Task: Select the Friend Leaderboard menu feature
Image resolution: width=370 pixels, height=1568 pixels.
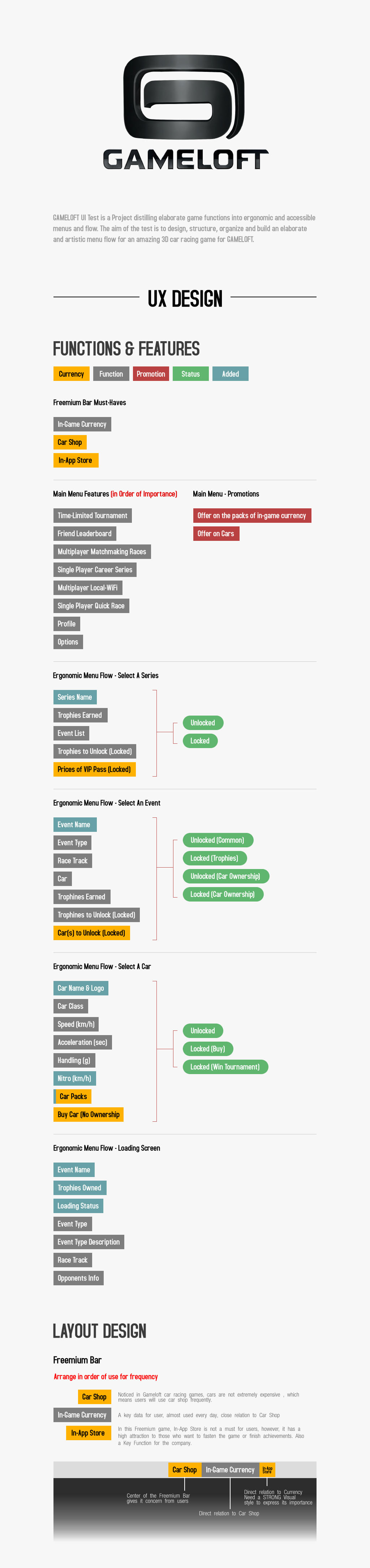Action: pyautogui.click(x=85, y=534)
